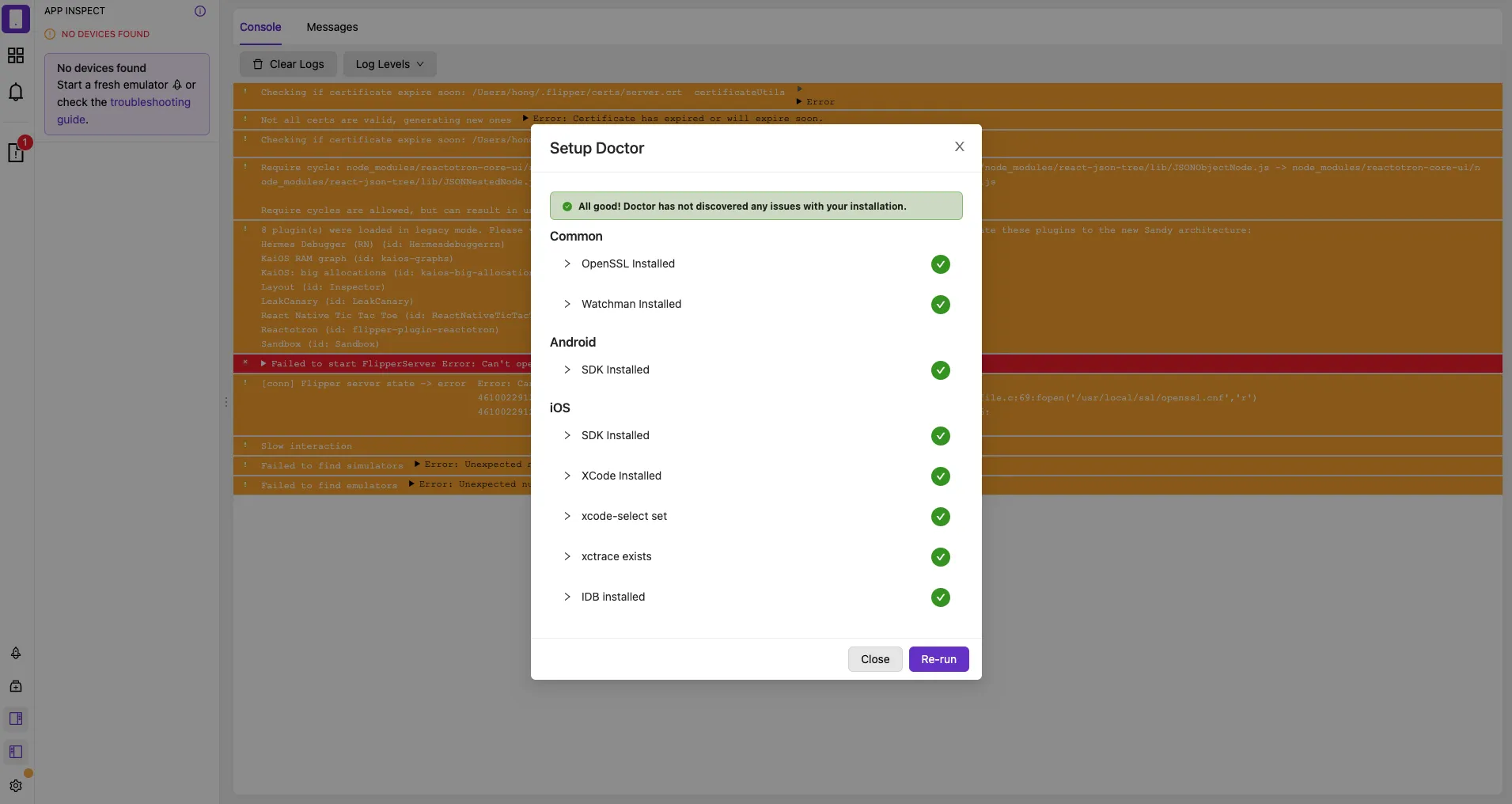Click the 'Not all certs are valid' log text
This screenshot has width=1512, height=804.
click(386, 120)
